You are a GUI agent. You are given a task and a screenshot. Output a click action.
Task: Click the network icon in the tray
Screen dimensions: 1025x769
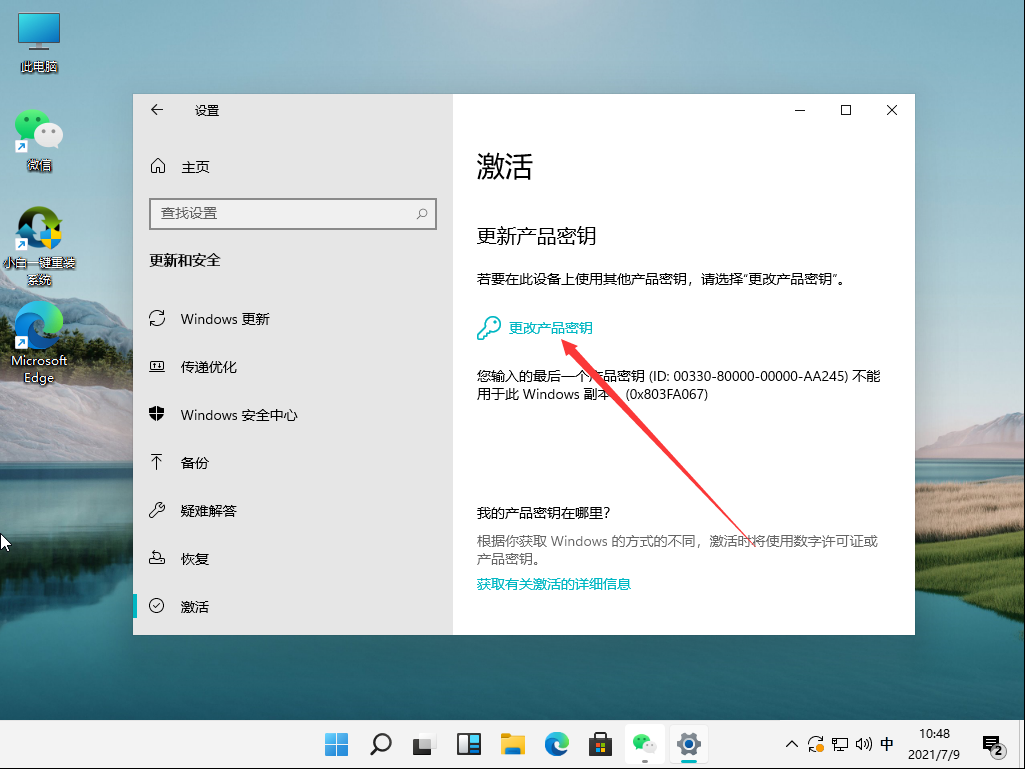[840, 744]
